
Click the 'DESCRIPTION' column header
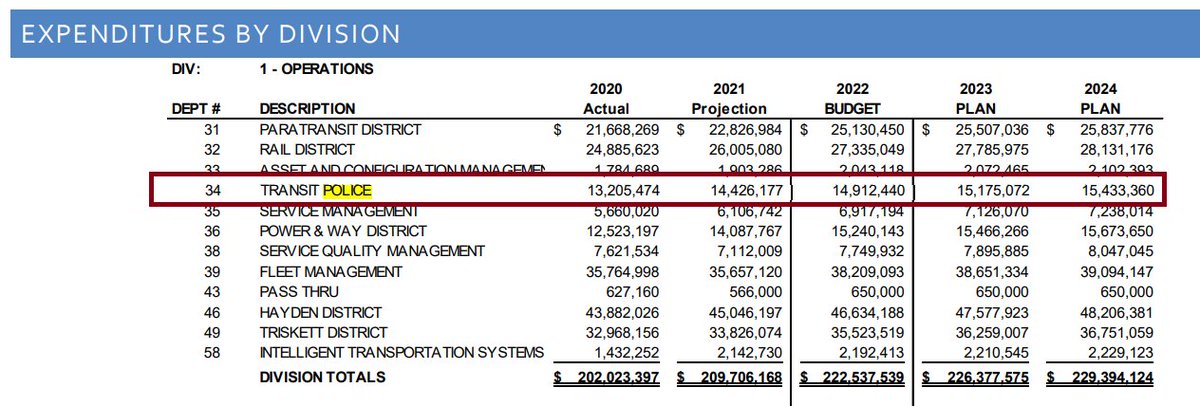pos(307,108)
